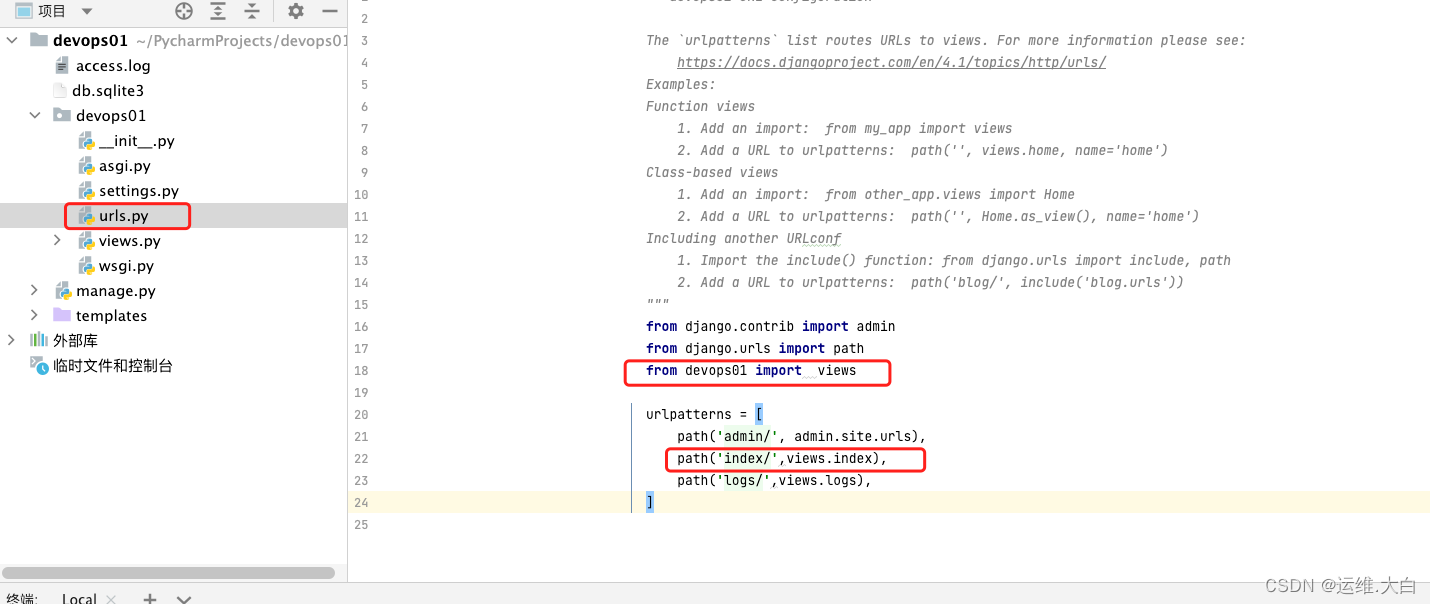Select the inner devops01 package folder
Image resolution: width=1430 pixels, height=604 pixels.
tap(100, 115)
